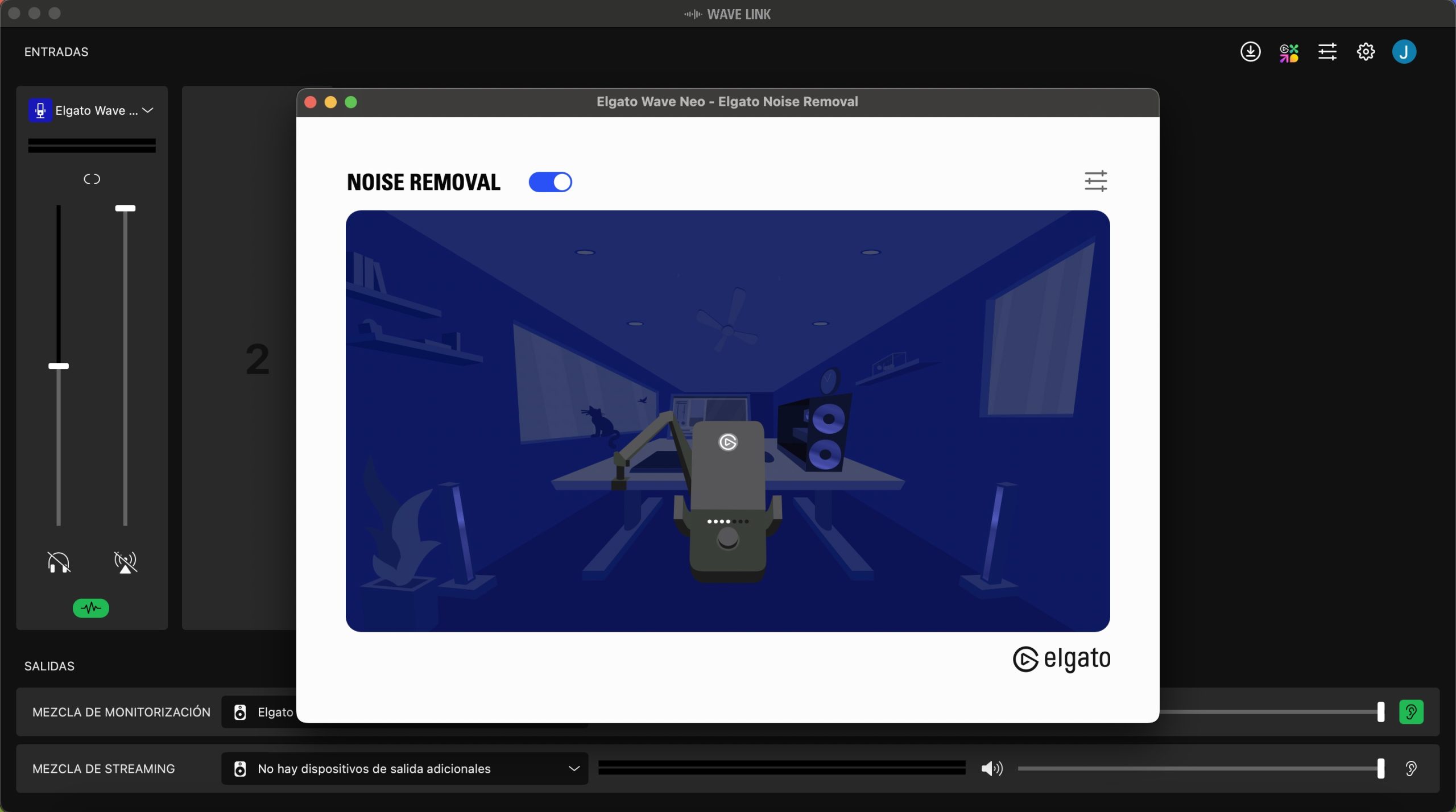Screen dimensions: 1456x812
Task: Click the MEZCLA DE STREAMING label
Action: point(104,769)
